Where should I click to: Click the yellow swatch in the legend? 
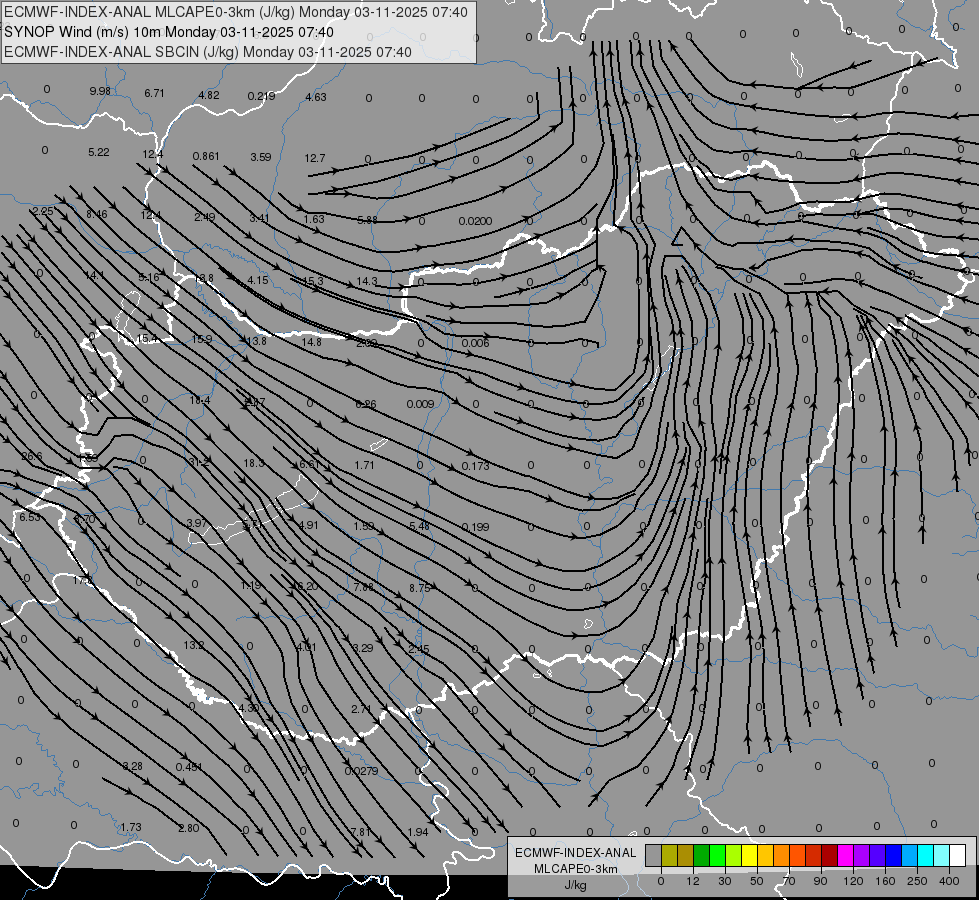(749, 856)
